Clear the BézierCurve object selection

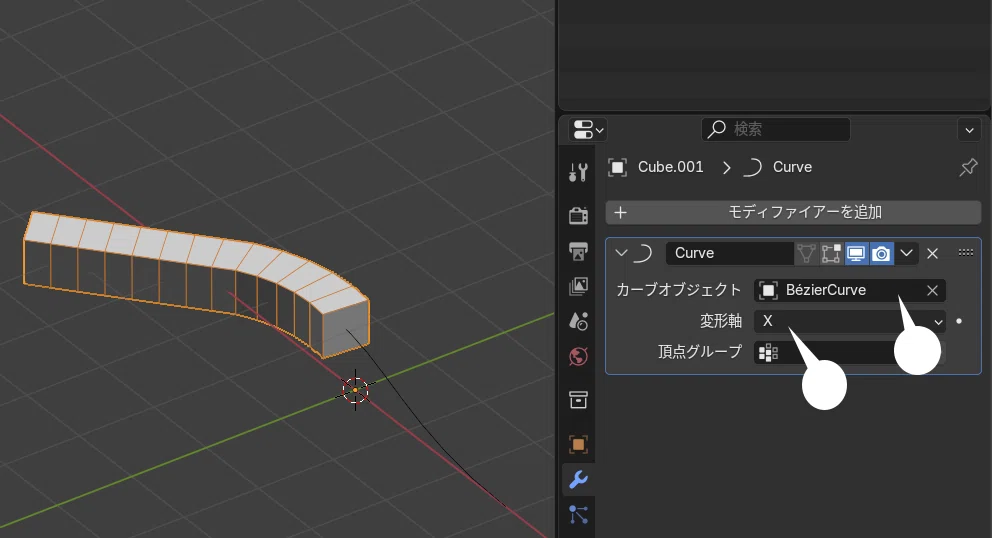[x=933, y=290]
